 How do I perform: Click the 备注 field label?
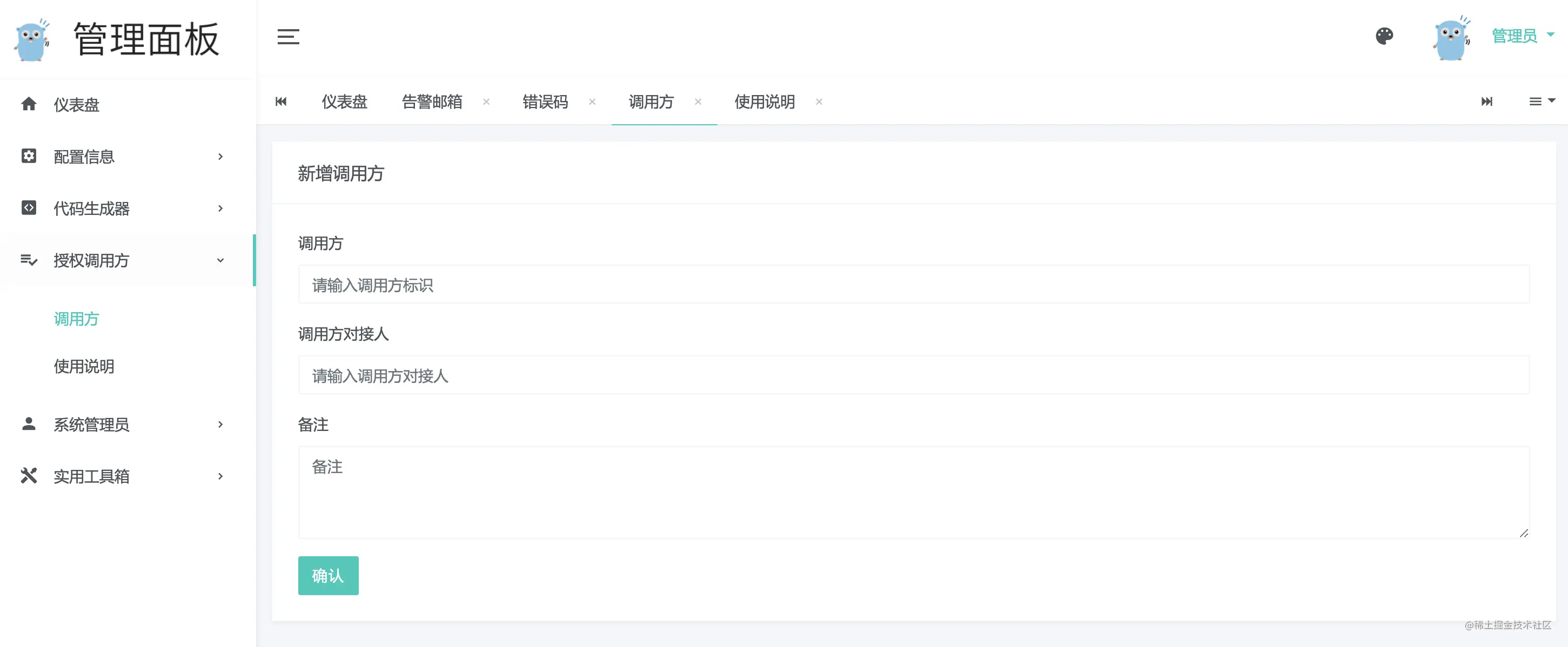(x=313, y=424)
